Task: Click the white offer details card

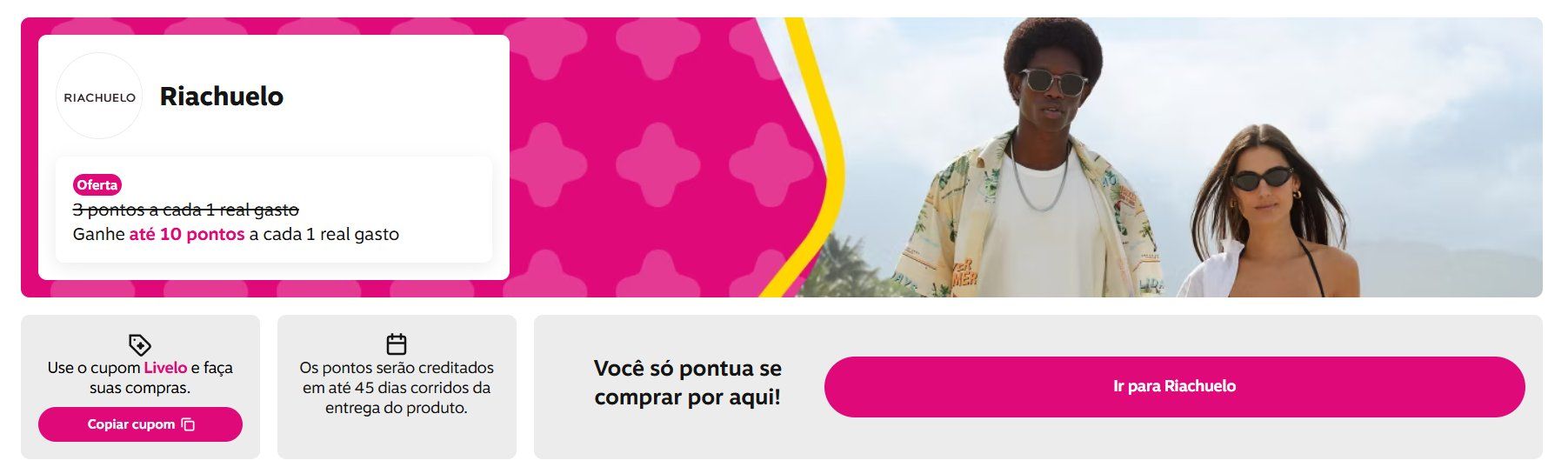Action: coord(274,210)
